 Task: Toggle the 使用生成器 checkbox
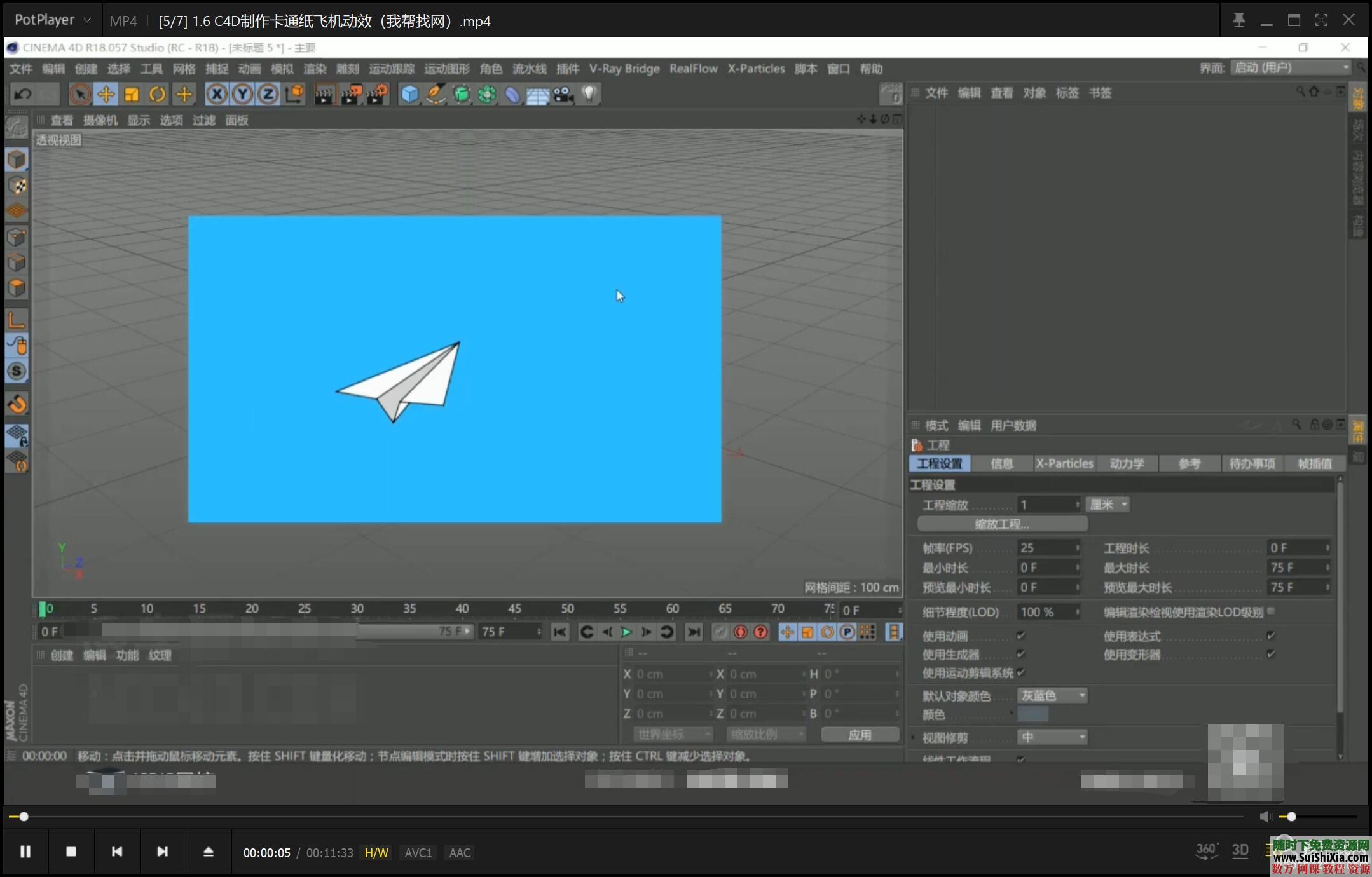click(1021, 654)
